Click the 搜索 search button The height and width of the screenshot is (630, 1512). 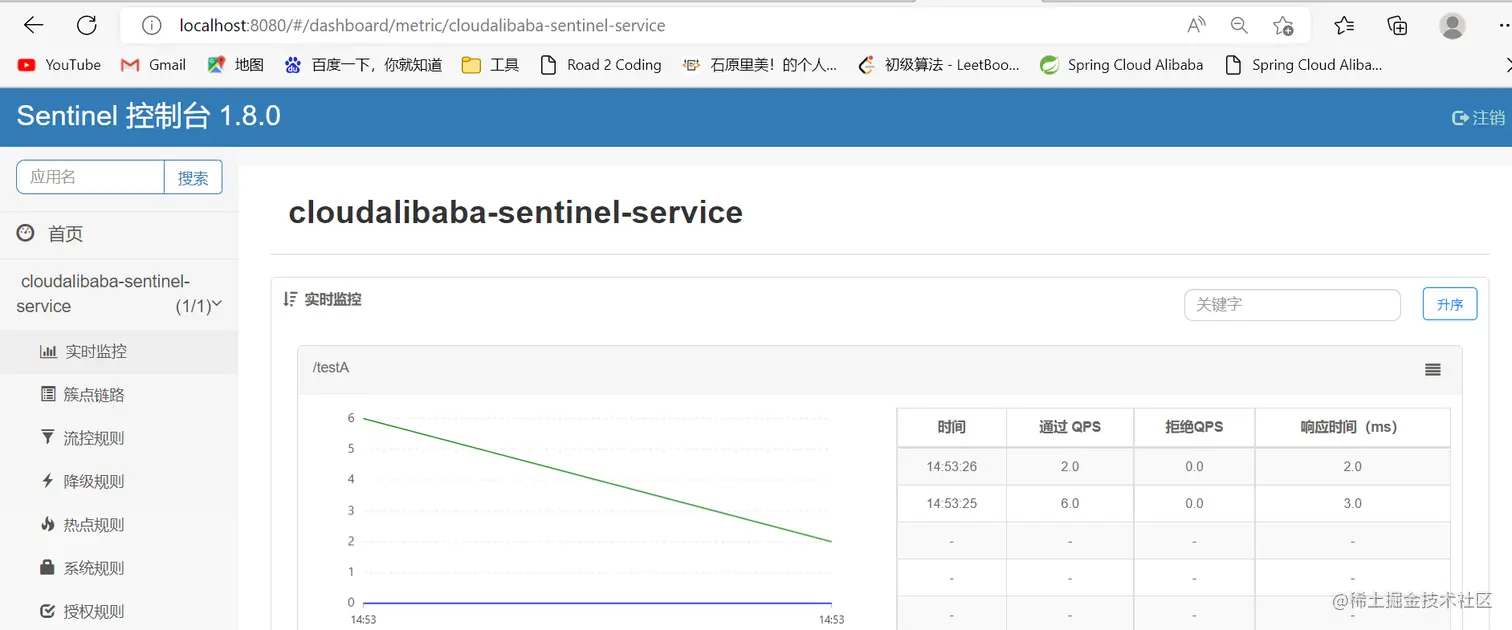[x=193, y=178]
